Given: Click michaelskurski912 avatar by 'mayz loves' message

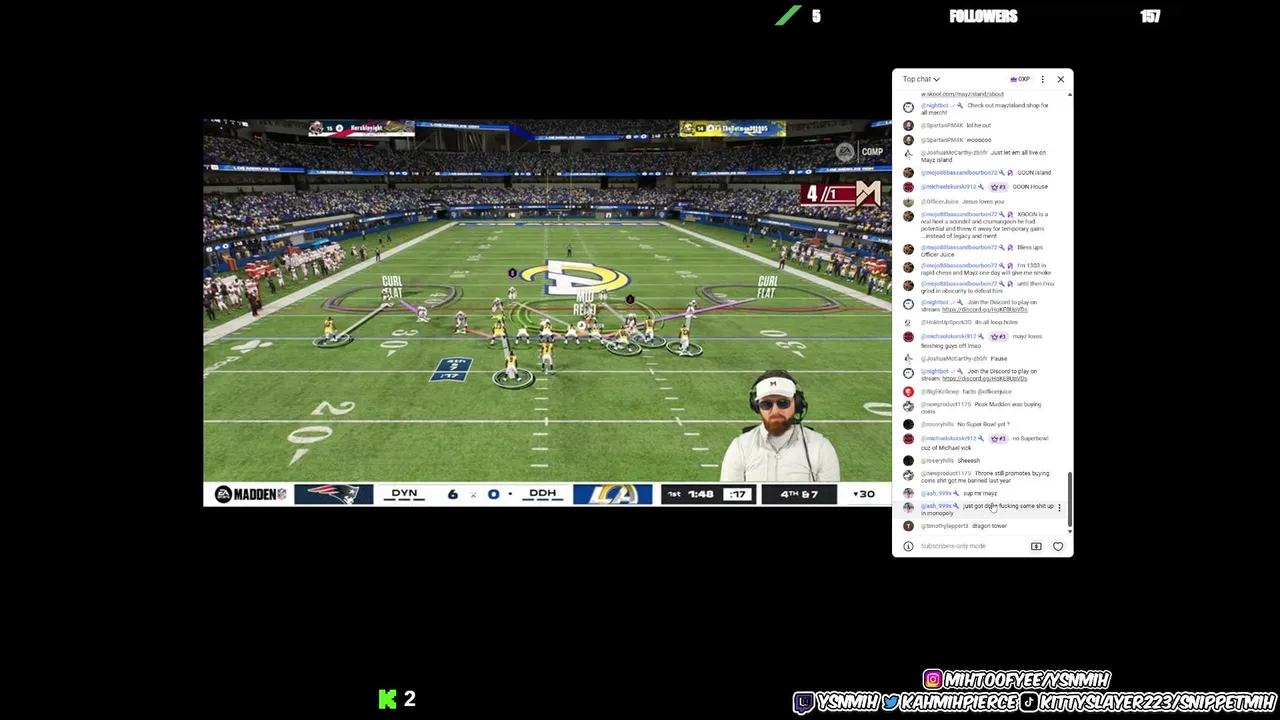Looking at the screenshot, I should pos(908,338).
